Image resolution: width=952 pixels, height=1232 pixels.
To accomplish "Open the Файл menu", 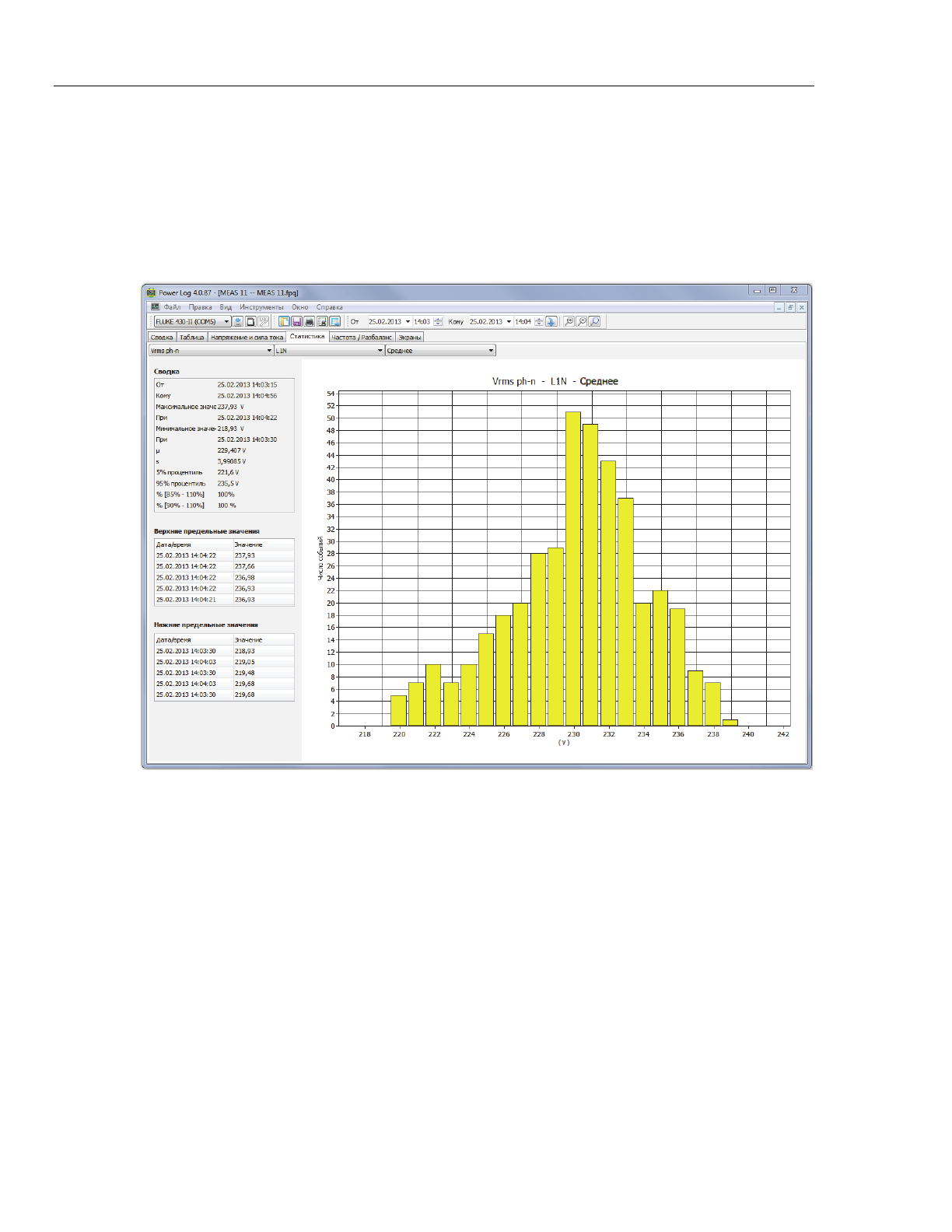I will pyautogui.click(x=172, y=307).
